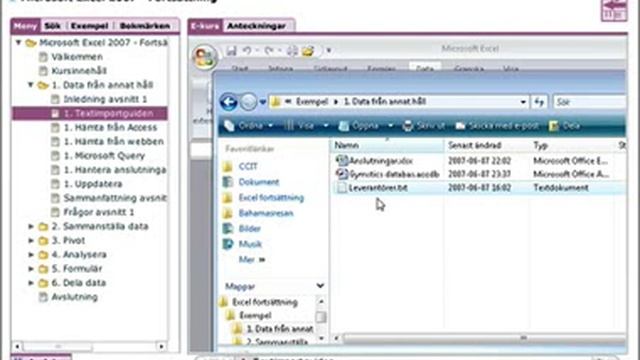640x360 pixels.
Task: Switch to the E-kurs tab
Action: pos(205,26)
